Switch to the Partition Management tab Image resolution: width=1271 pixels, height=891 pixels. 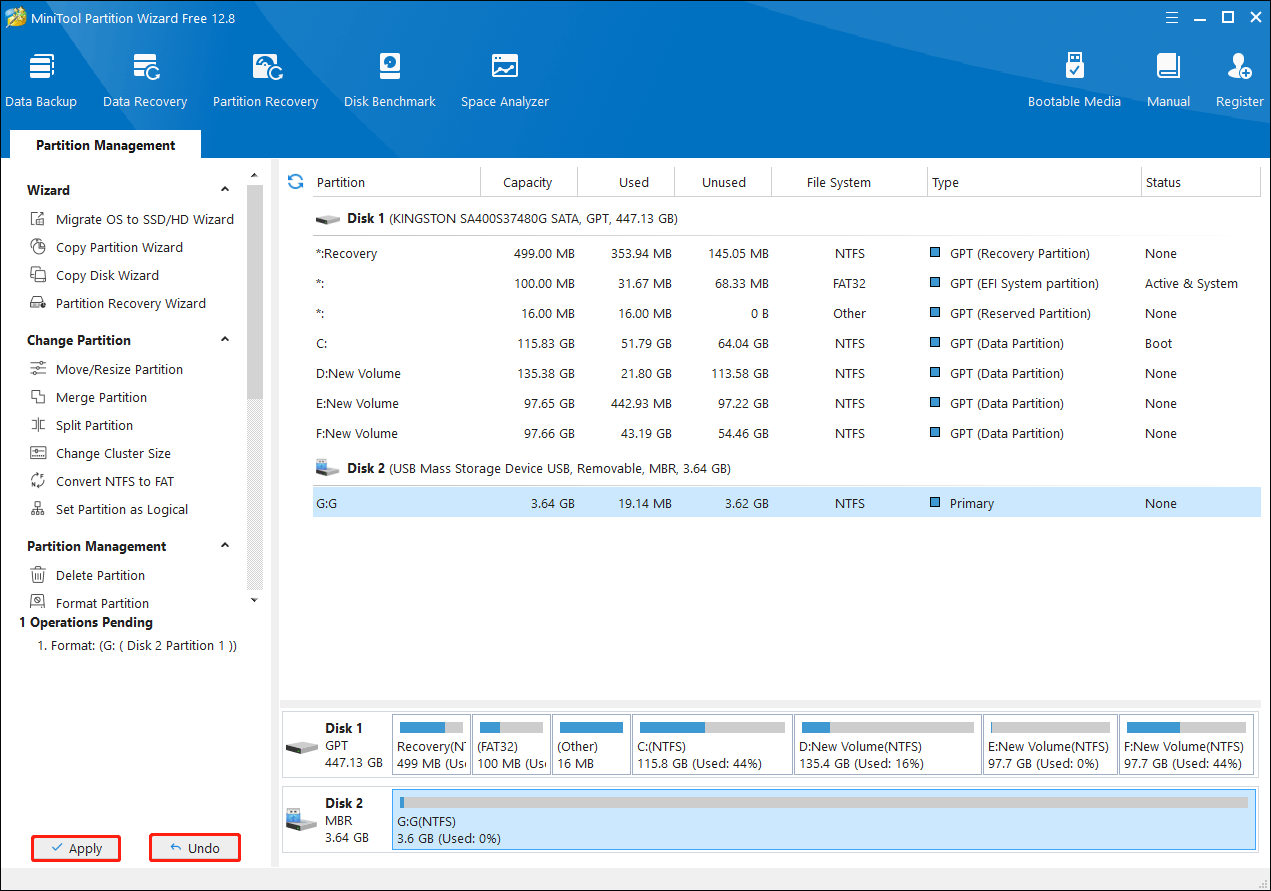point(105,145)
